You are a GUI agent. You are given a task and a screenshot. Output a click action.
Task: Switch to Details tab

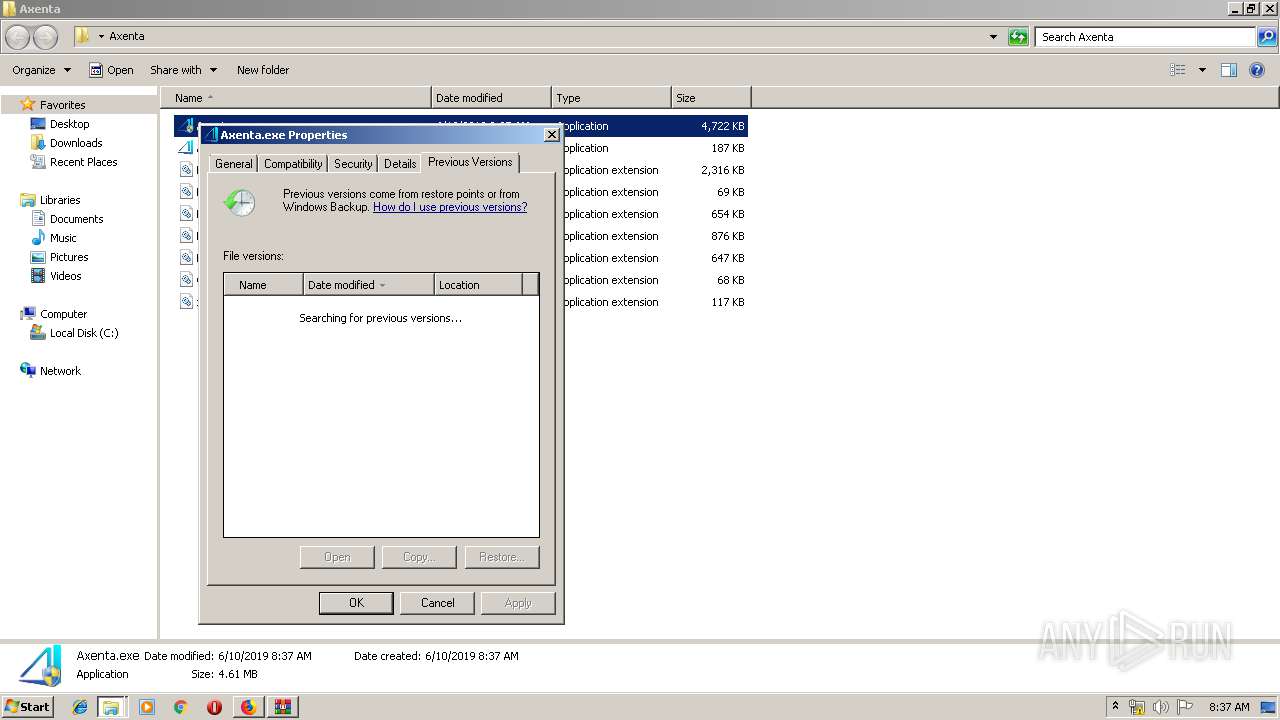click(x=400, y=164)
